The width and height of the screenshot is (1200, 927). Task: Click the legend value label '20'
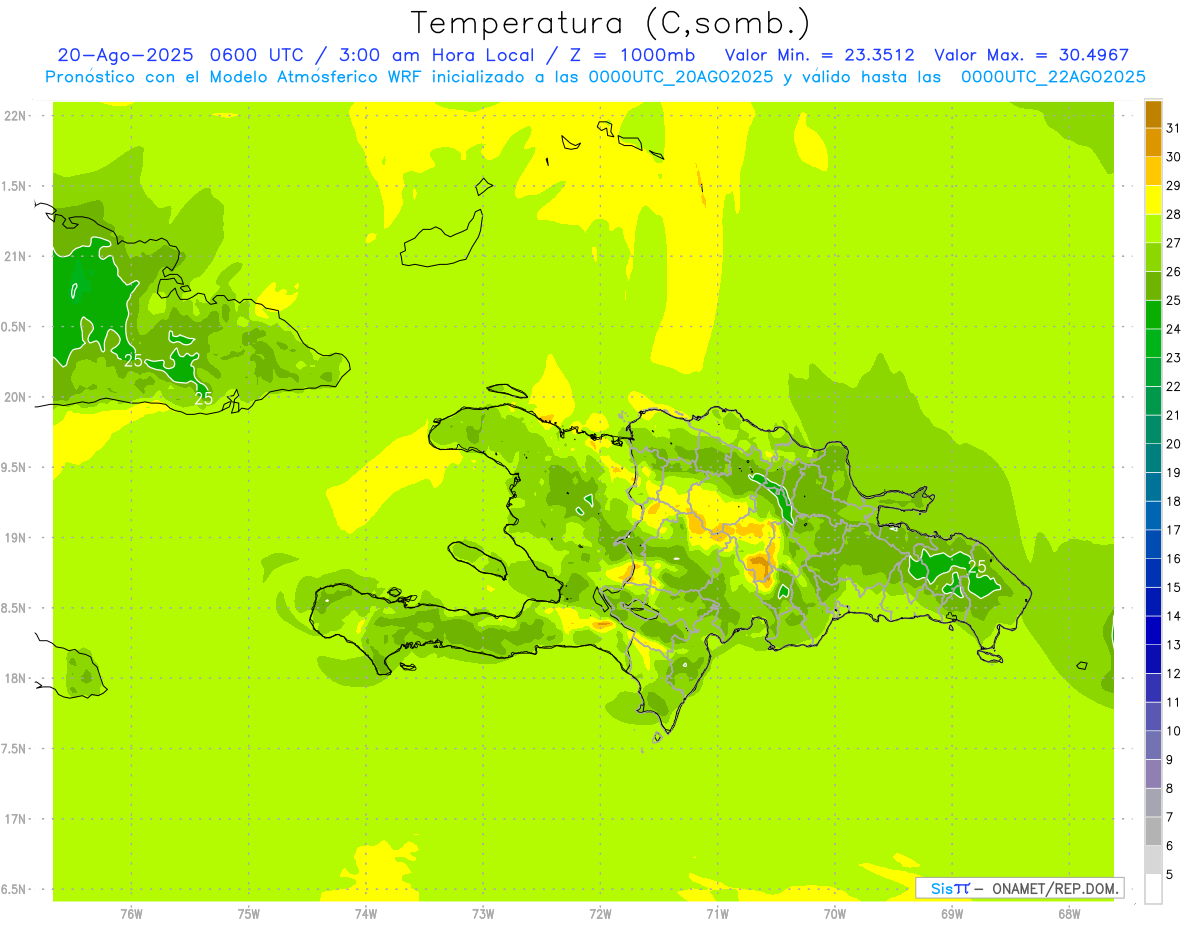1174,444
